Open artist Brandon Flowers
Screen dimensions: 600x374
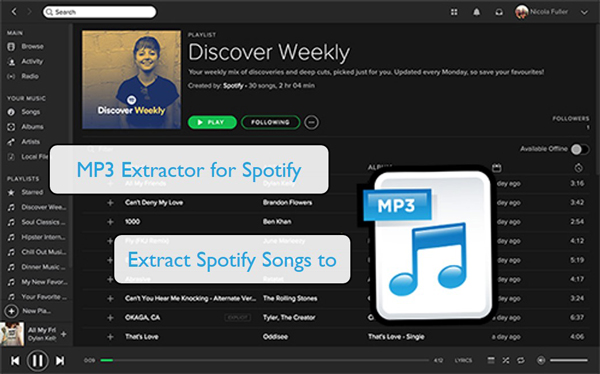click(287, 203)
